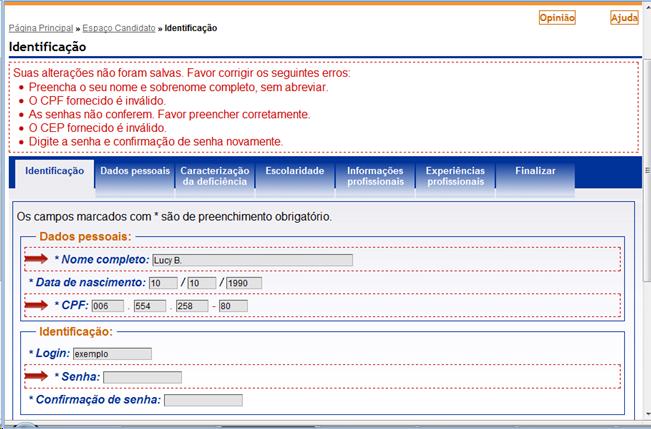Viewport: 651px width, 429px height.
Task: Go to Página Principal breadcrumb link
Action: (41, 28)
